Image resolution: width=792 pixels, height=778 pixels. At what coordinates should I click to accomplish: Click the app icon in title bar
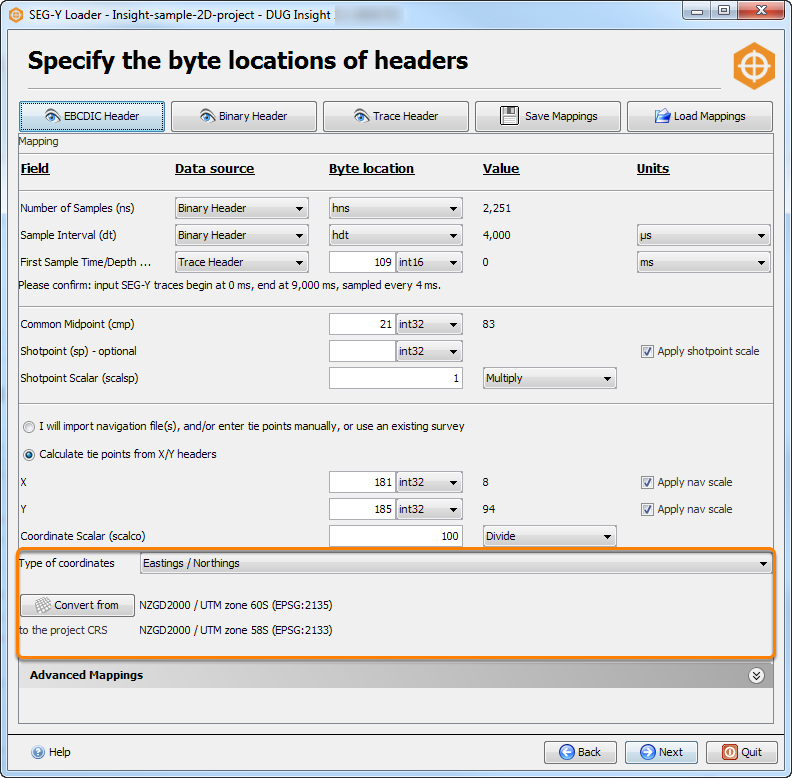(x=16, y=15)
